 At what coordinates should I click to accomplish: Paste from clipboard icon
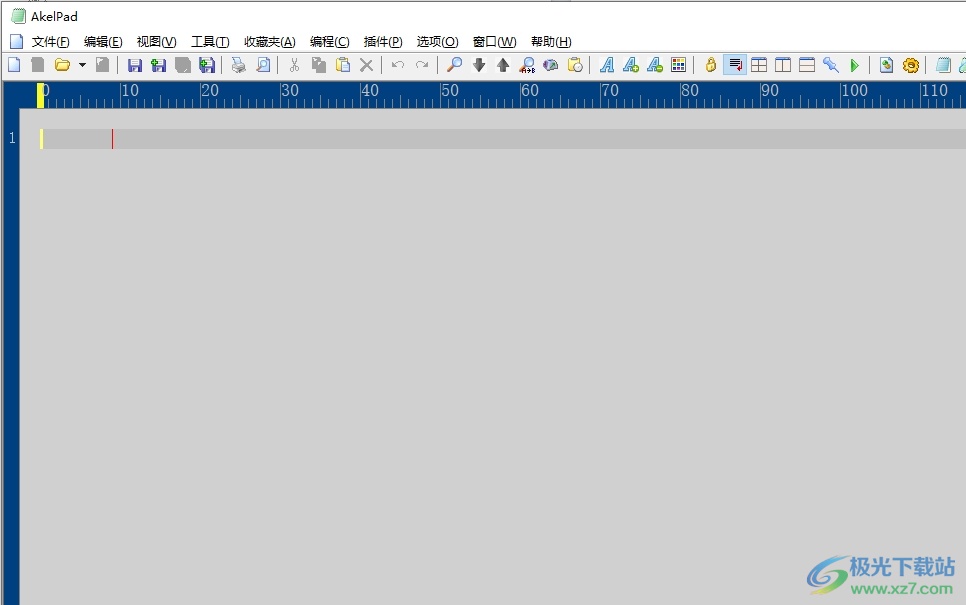[343, 65]
